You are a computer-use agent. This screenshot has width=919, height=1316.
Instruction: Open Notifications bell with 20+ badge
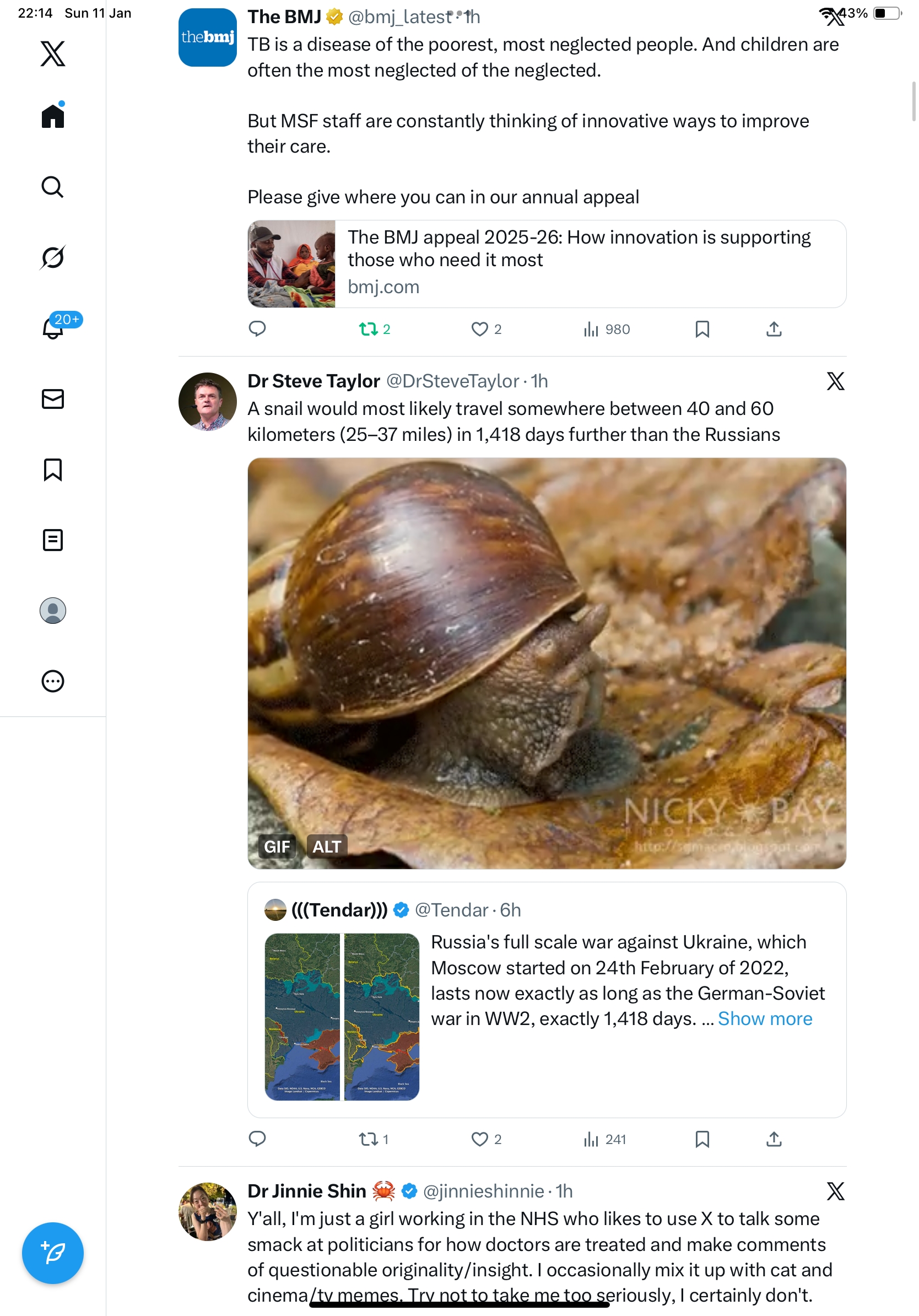tap(53, 328)
